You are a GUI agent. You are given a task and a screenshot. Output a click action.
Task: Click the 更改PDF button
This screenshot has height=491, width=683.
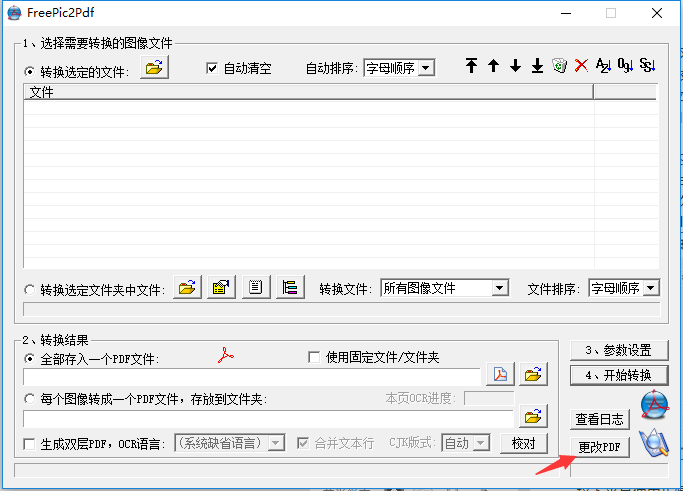tap(600, 447)
